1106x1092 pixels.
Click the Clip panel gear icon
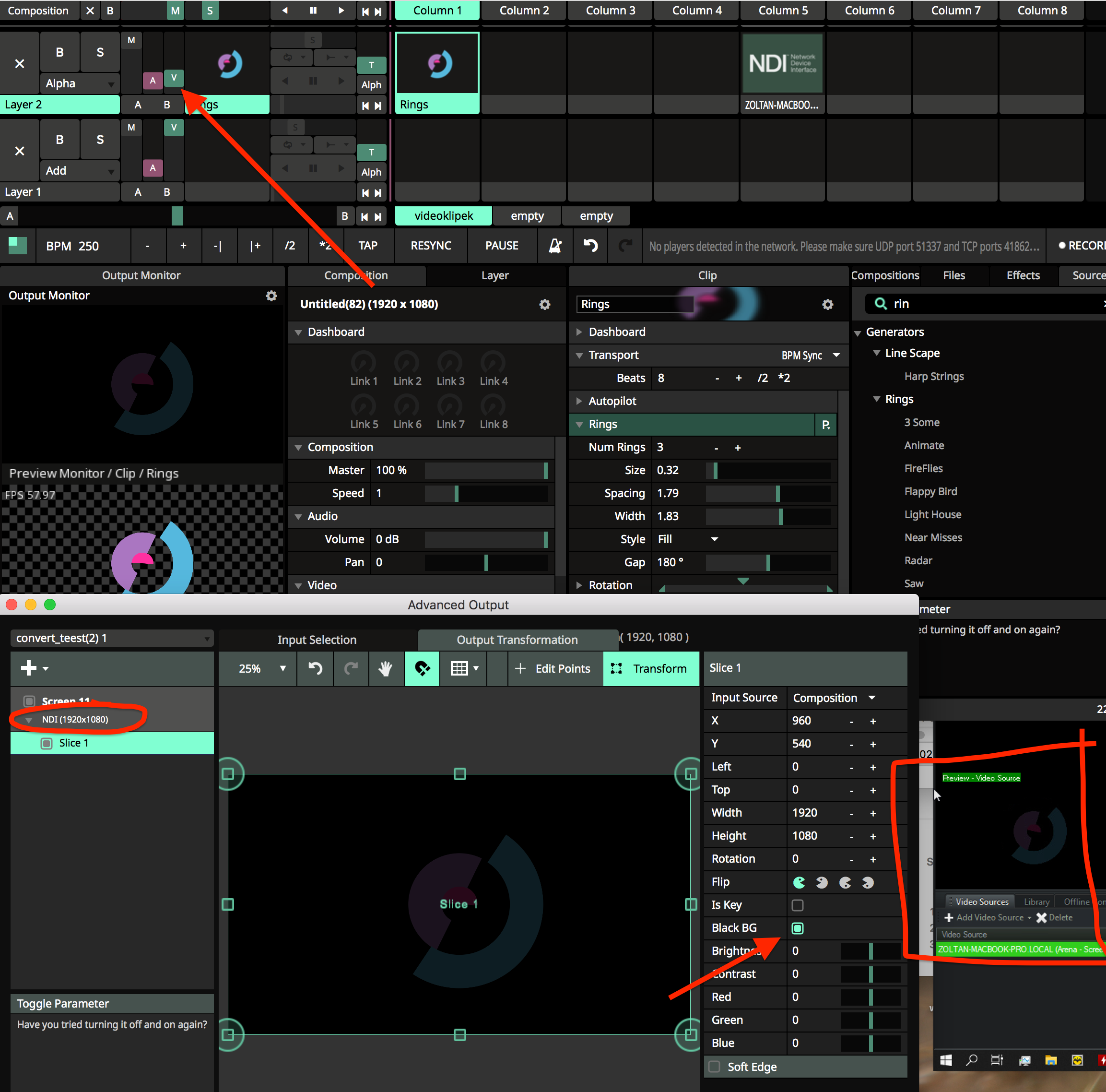827,304
